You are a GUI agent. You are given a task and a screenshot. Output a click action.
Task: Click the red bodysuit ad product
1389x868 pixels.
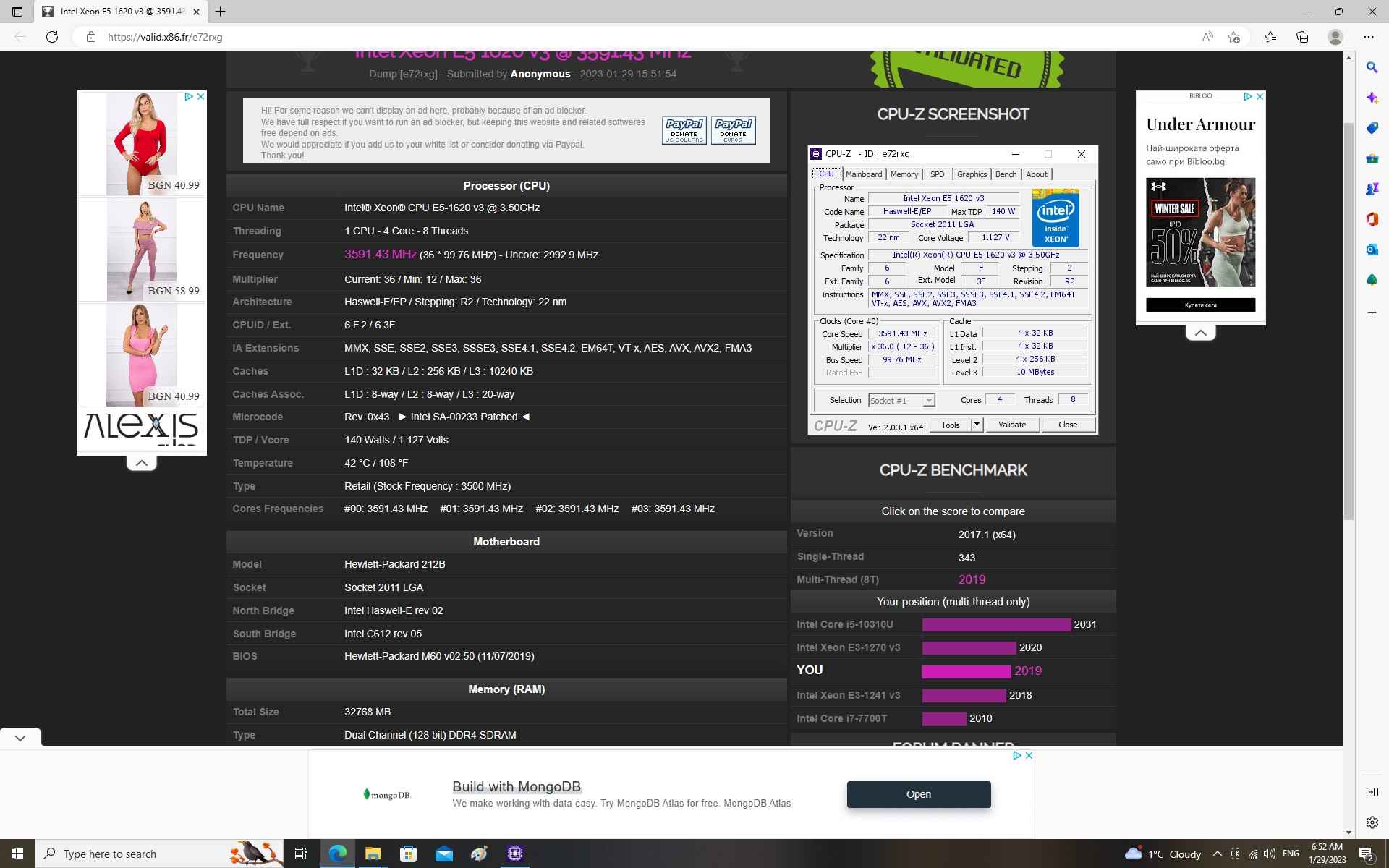(142, 142)
